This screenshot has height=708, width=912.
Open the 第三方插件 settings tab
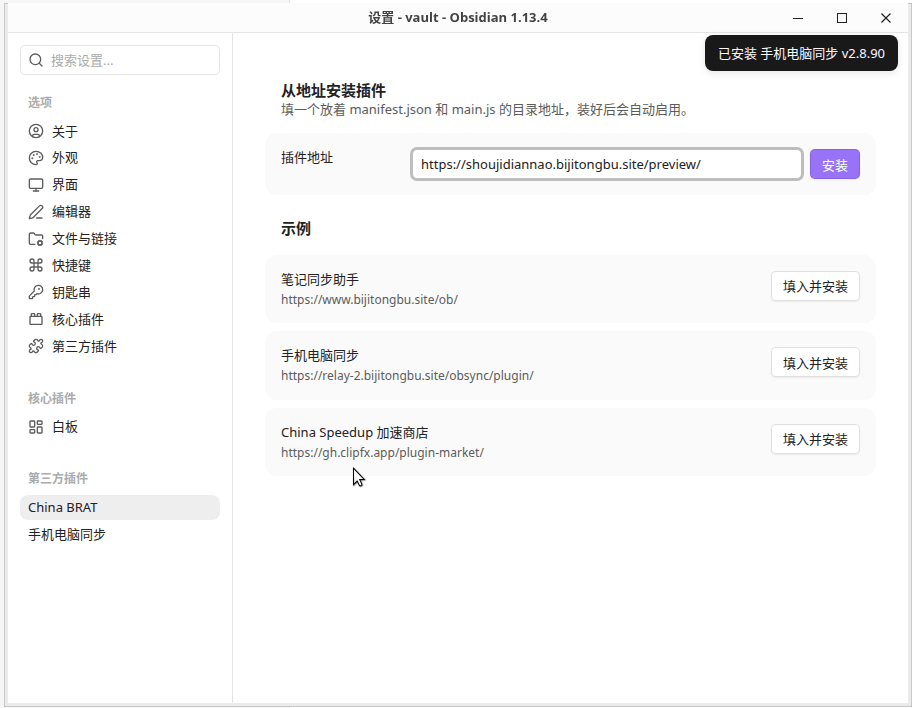[120, 347]
